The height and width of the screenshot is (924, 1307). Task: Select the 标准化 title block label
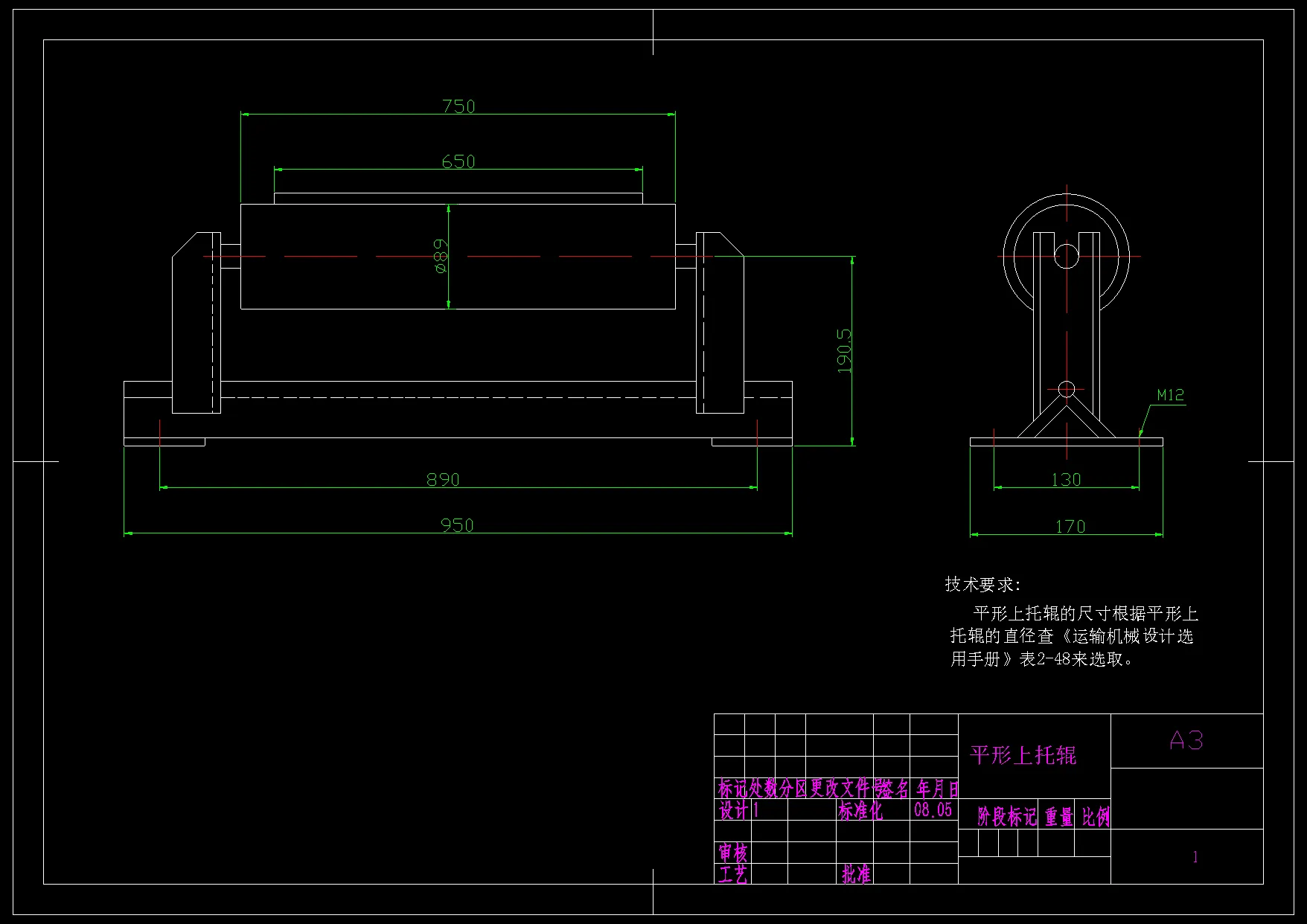click(x=860, y=810)
